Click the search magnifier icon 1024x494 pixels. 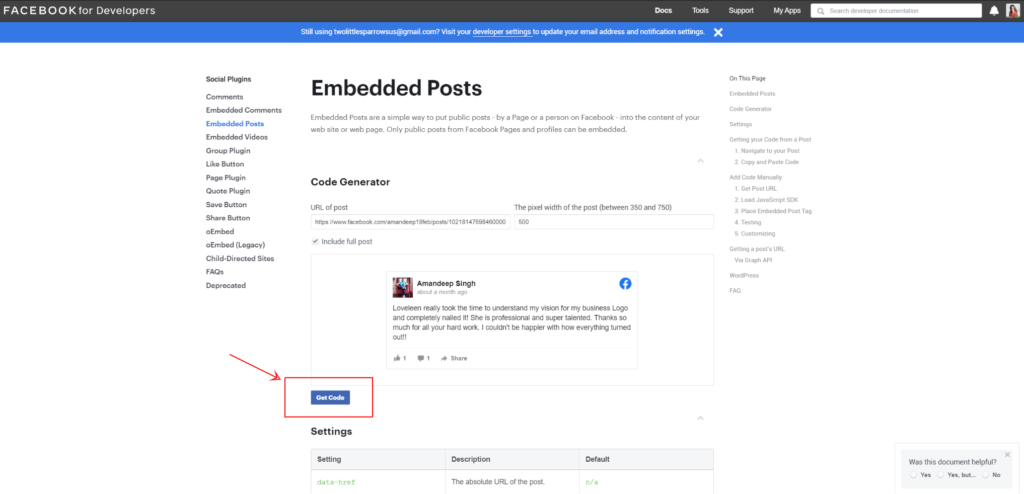[820, 11]
